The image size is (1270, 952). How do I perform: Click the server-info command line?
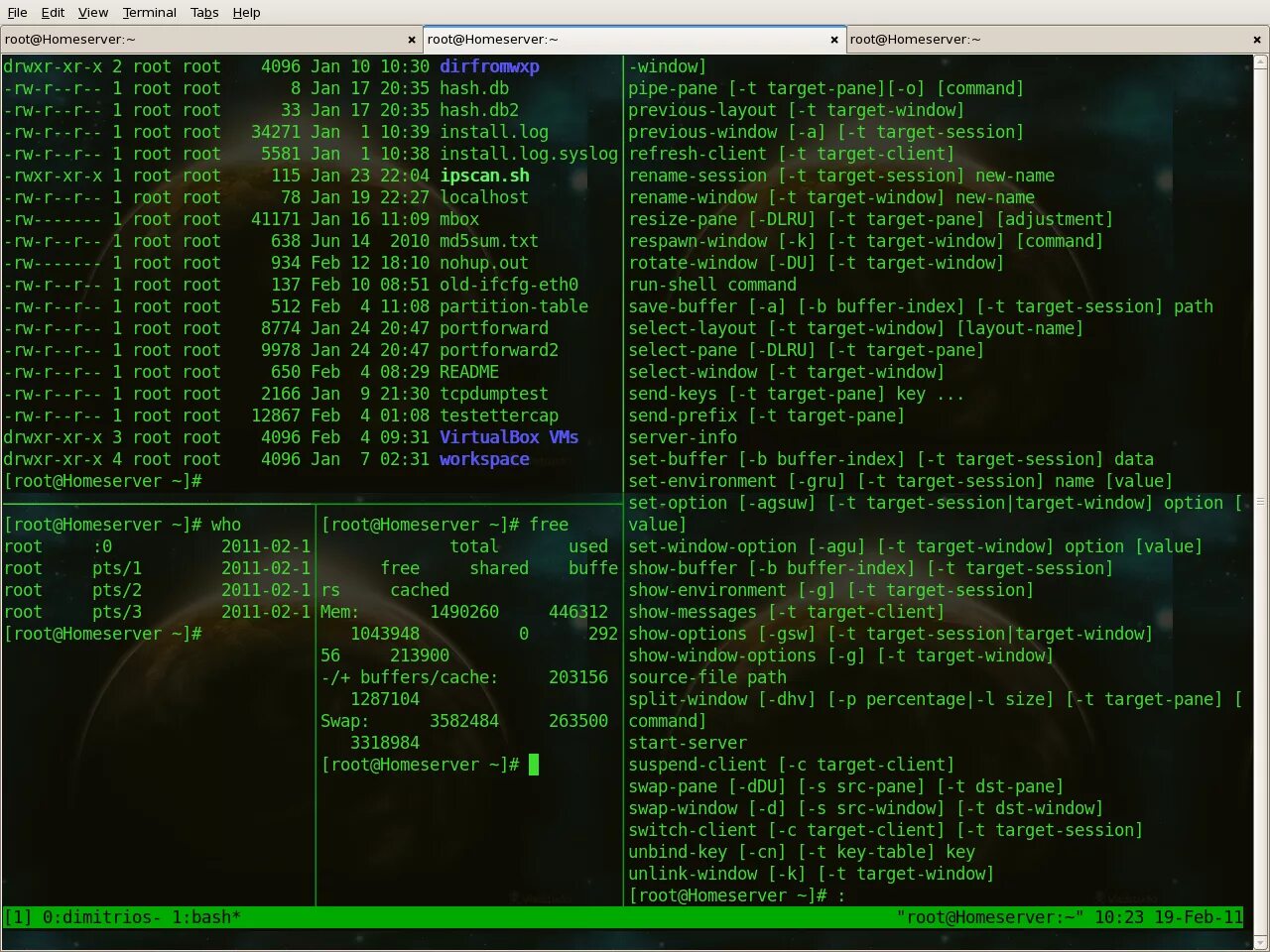683,437
